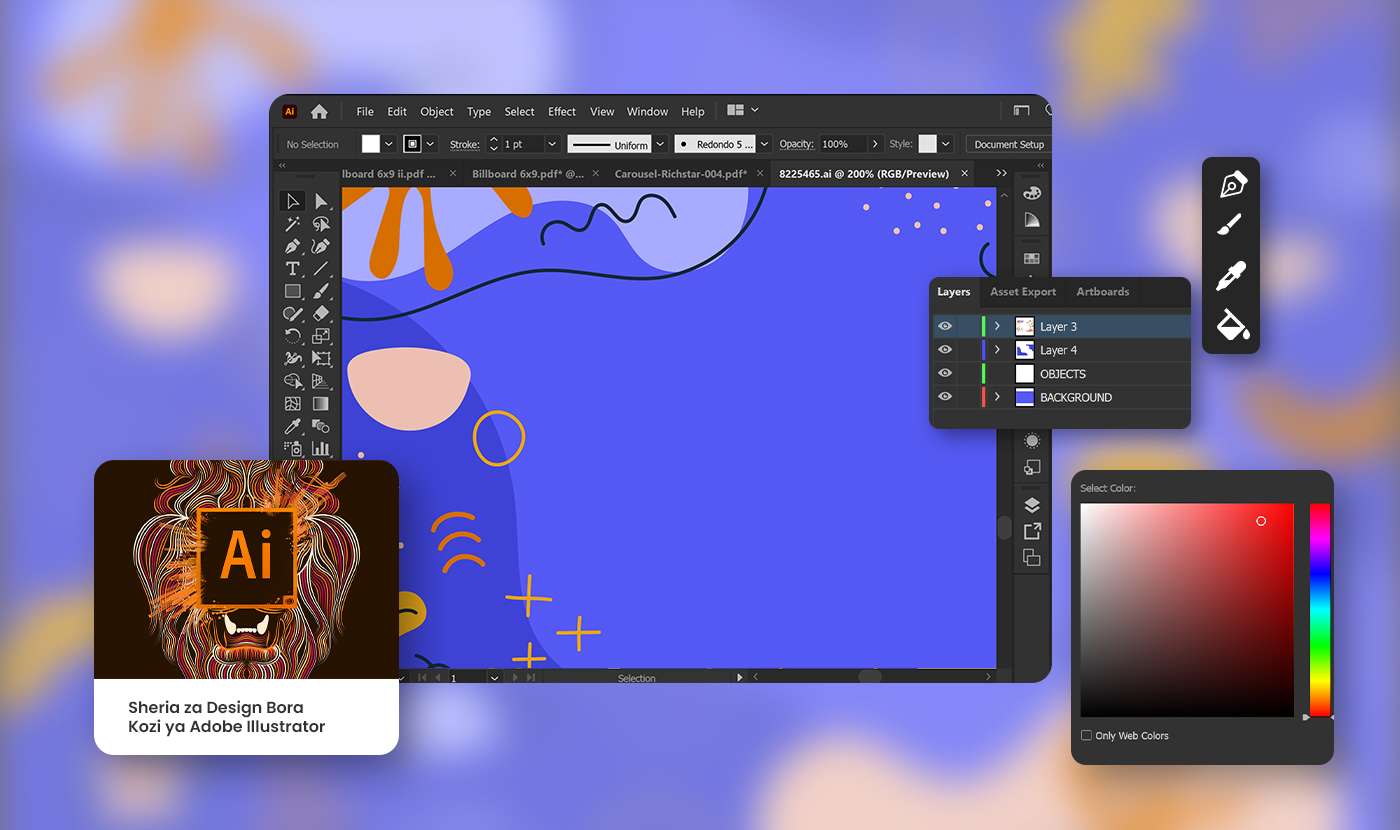Click the rainbow hue slider strip

[x=1320, y=610]
